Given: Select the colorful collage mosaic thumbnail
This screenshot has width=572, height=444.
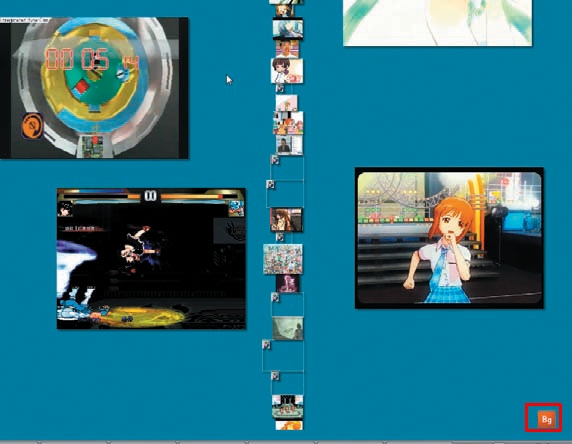Looking at the screenshot, I should [283, 259].
